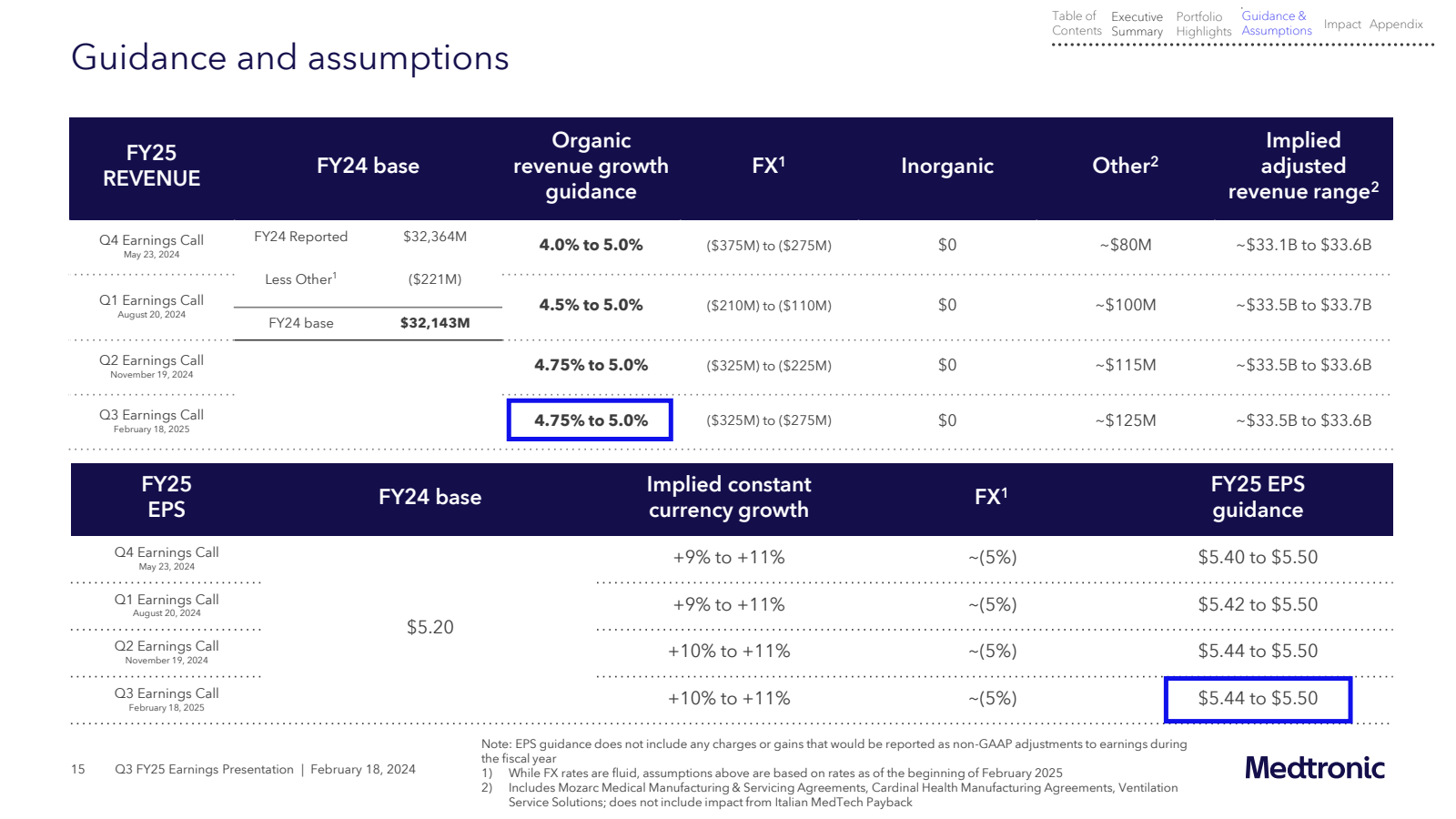Click the Less Other value ($221M)
This screenshot has width=1456, height=819.
[x=435, y=279]
